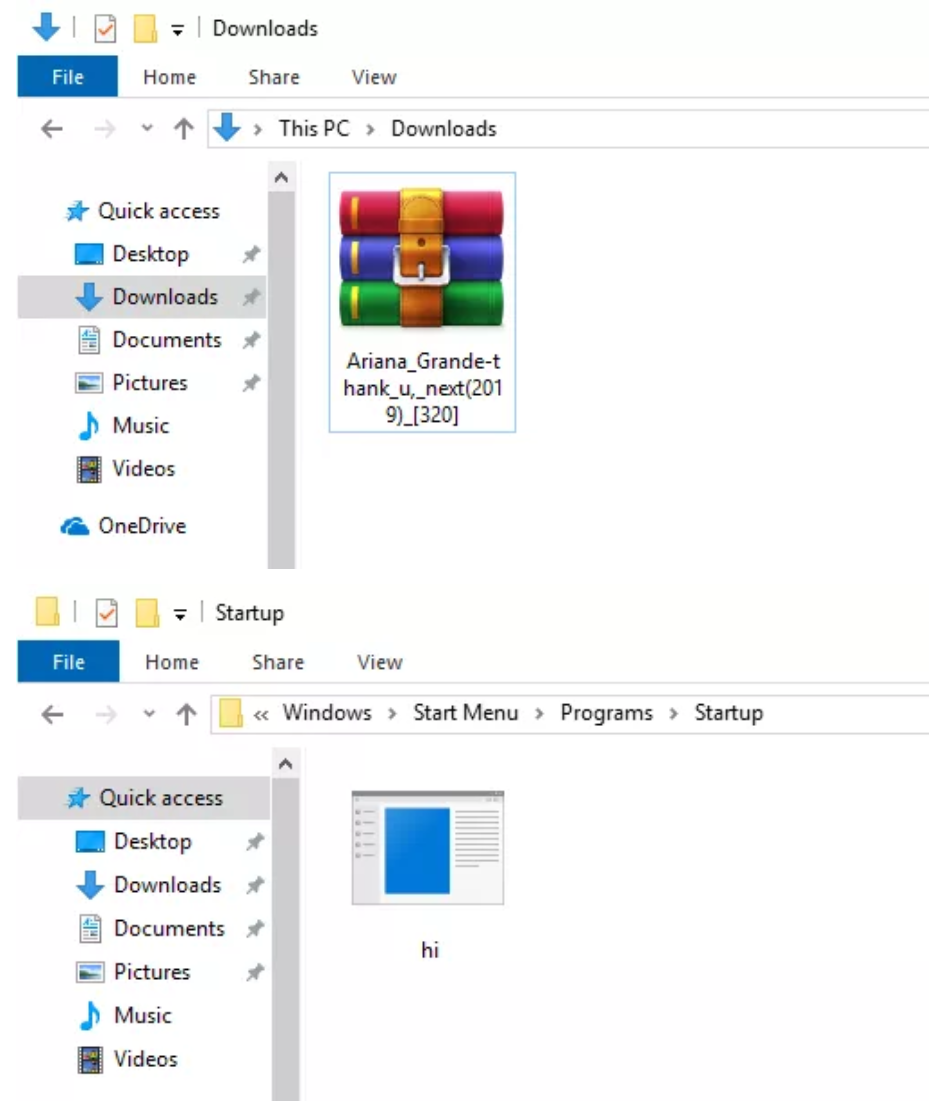The height and width of the screenshot is (1104, 931).
Task: Select the hi file in Startup
Action: tap(428, 875)
